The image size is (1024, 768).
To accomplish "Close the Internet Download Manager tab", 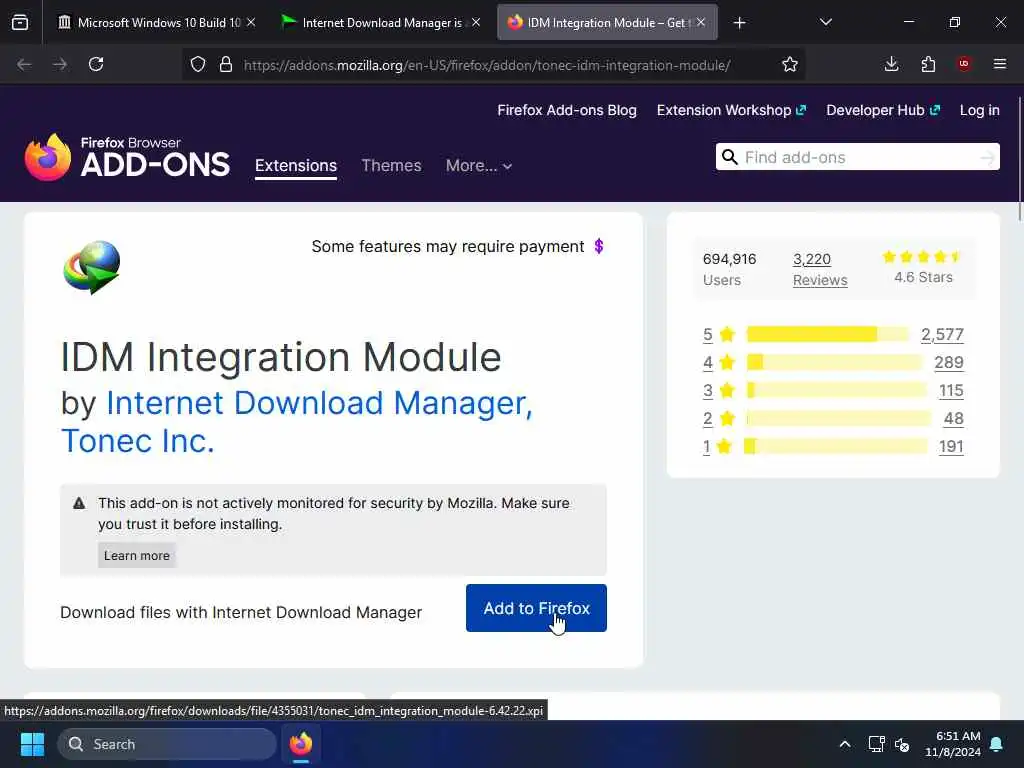I will click(476, 23).
